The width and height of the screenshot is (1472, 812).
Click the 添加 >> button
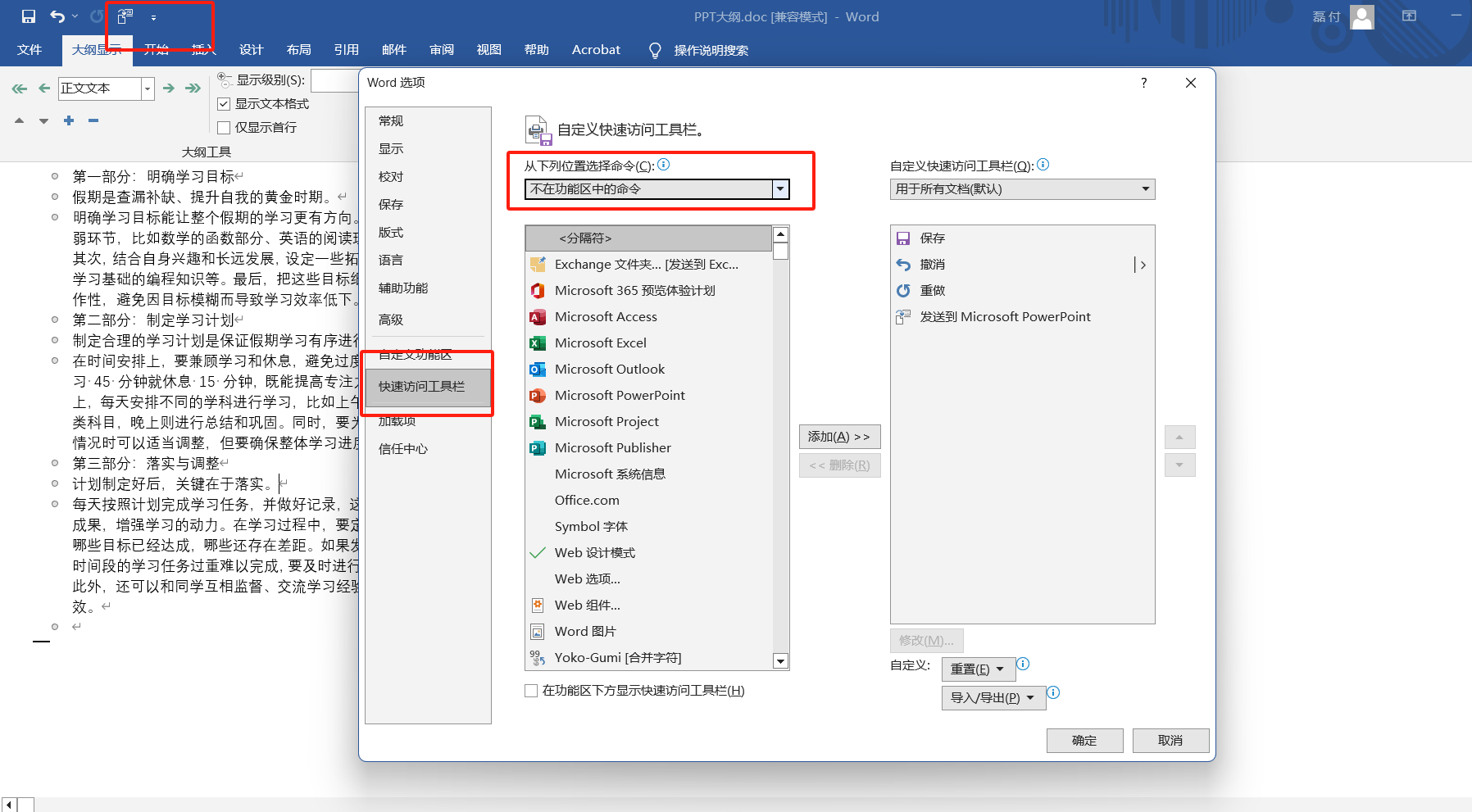point(839,437)
